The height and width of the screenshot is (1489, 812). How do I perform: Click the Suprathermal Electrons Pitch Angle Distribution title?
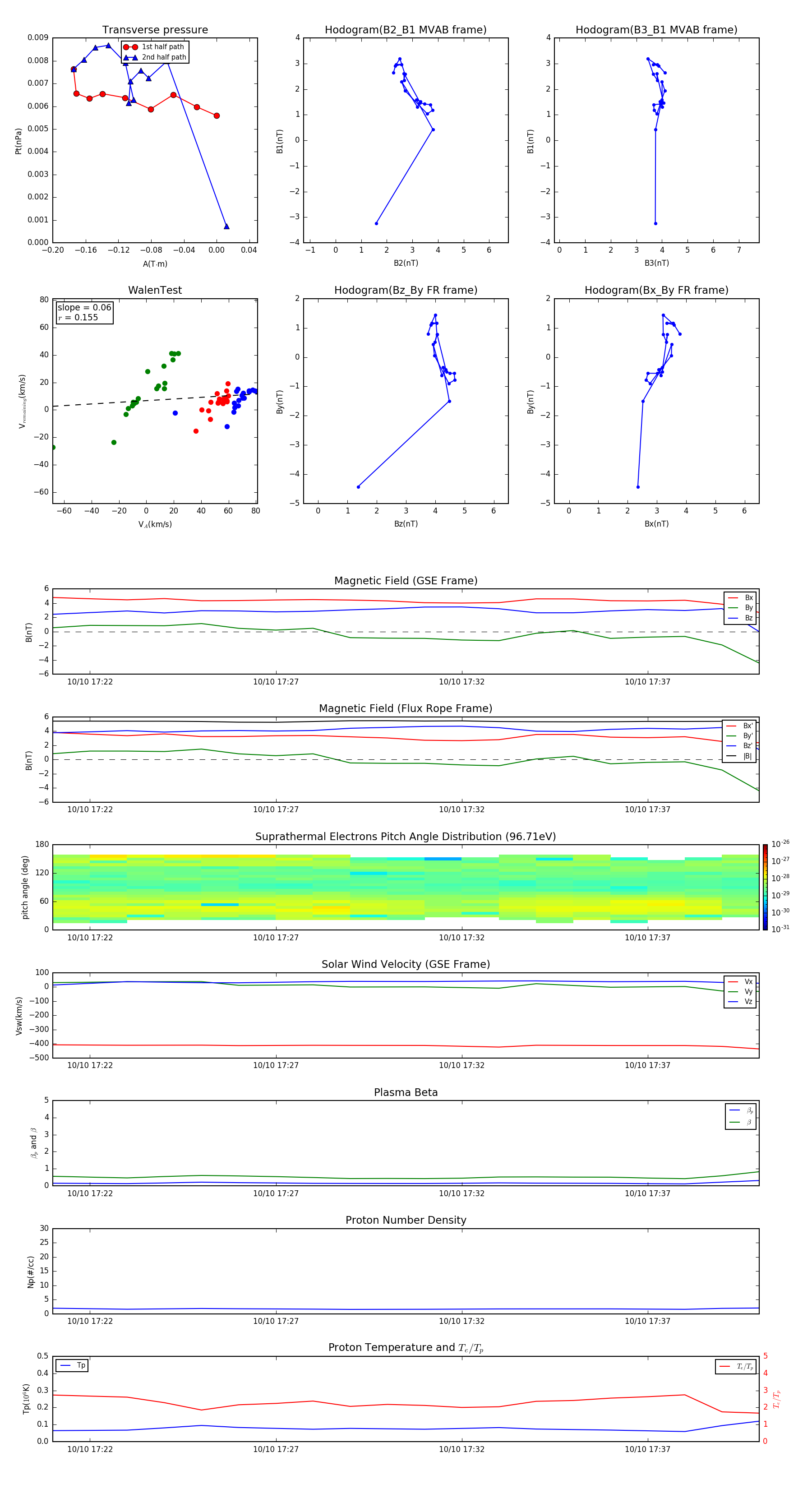coord(406,837)
